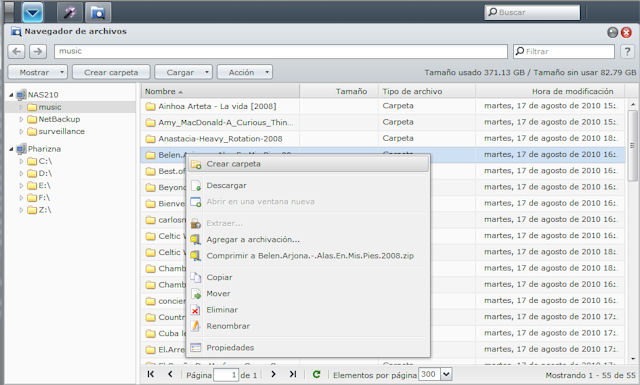640x385 pixels.
Task: Open the Cargar dropdown
Action: 184,72
